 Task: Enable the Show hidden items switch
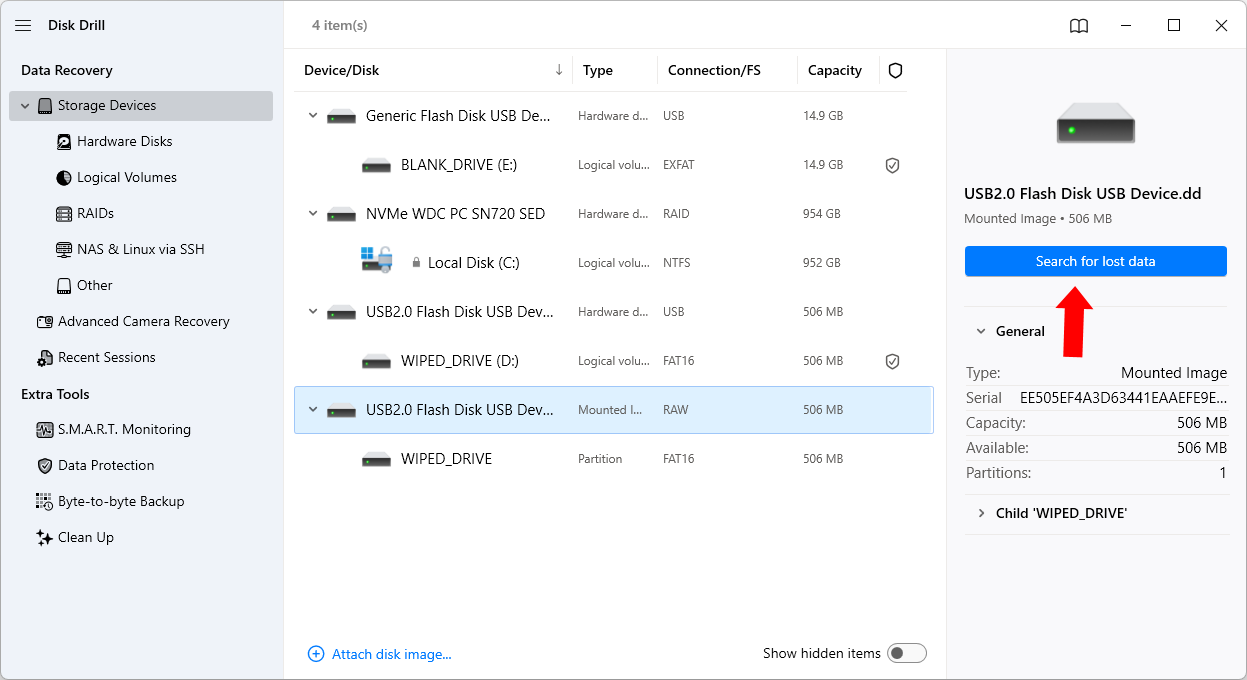(906, 652)
